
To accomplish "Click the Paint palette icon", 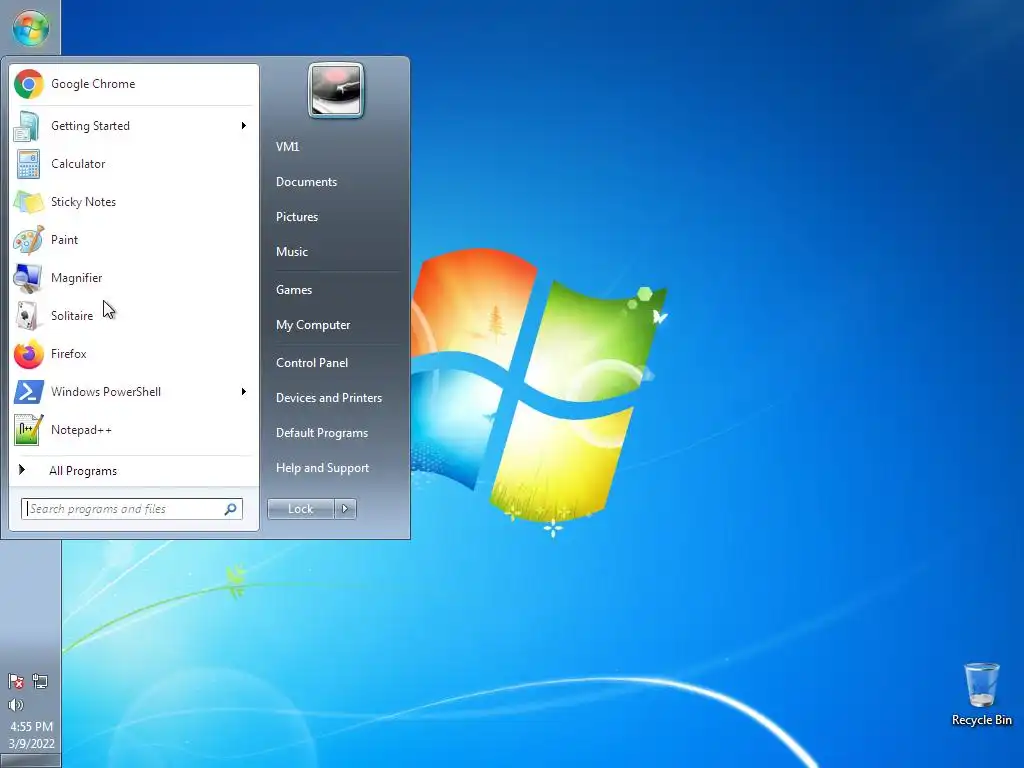I will click(29, 240).
